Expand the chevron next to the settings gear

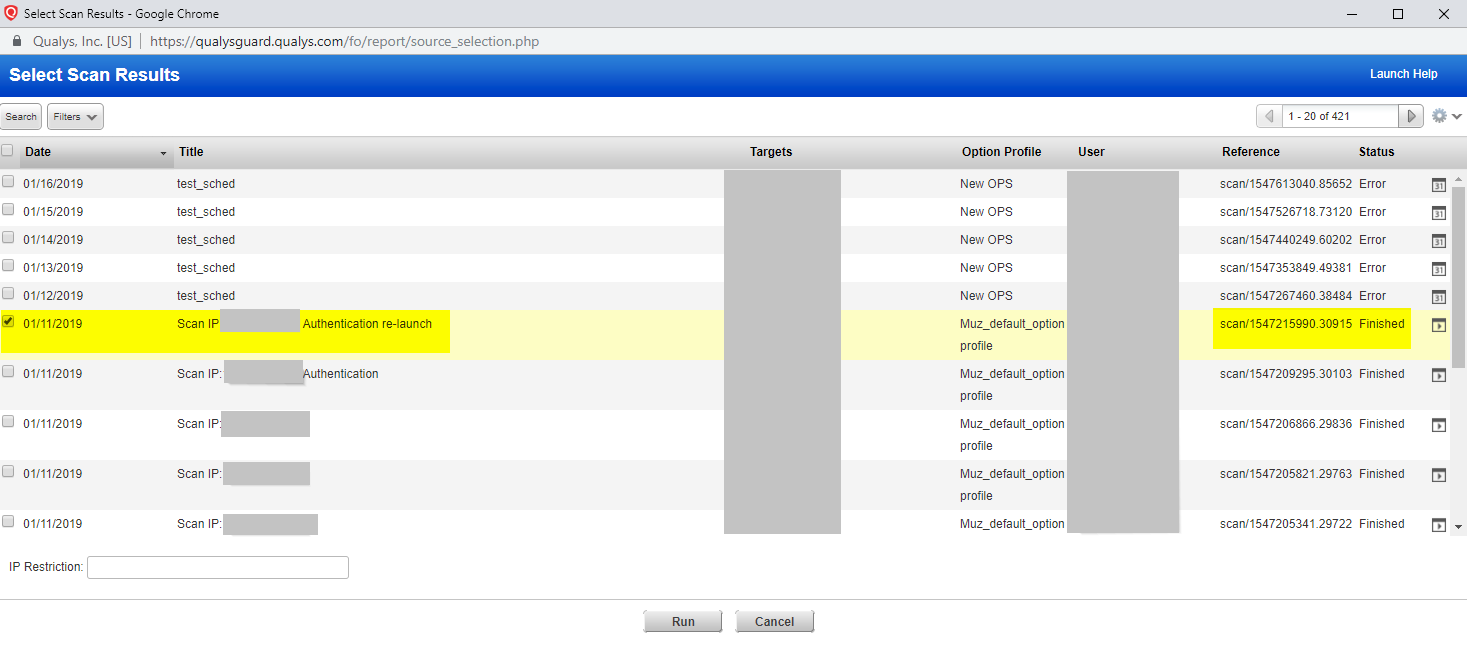tap(1455, 115)
